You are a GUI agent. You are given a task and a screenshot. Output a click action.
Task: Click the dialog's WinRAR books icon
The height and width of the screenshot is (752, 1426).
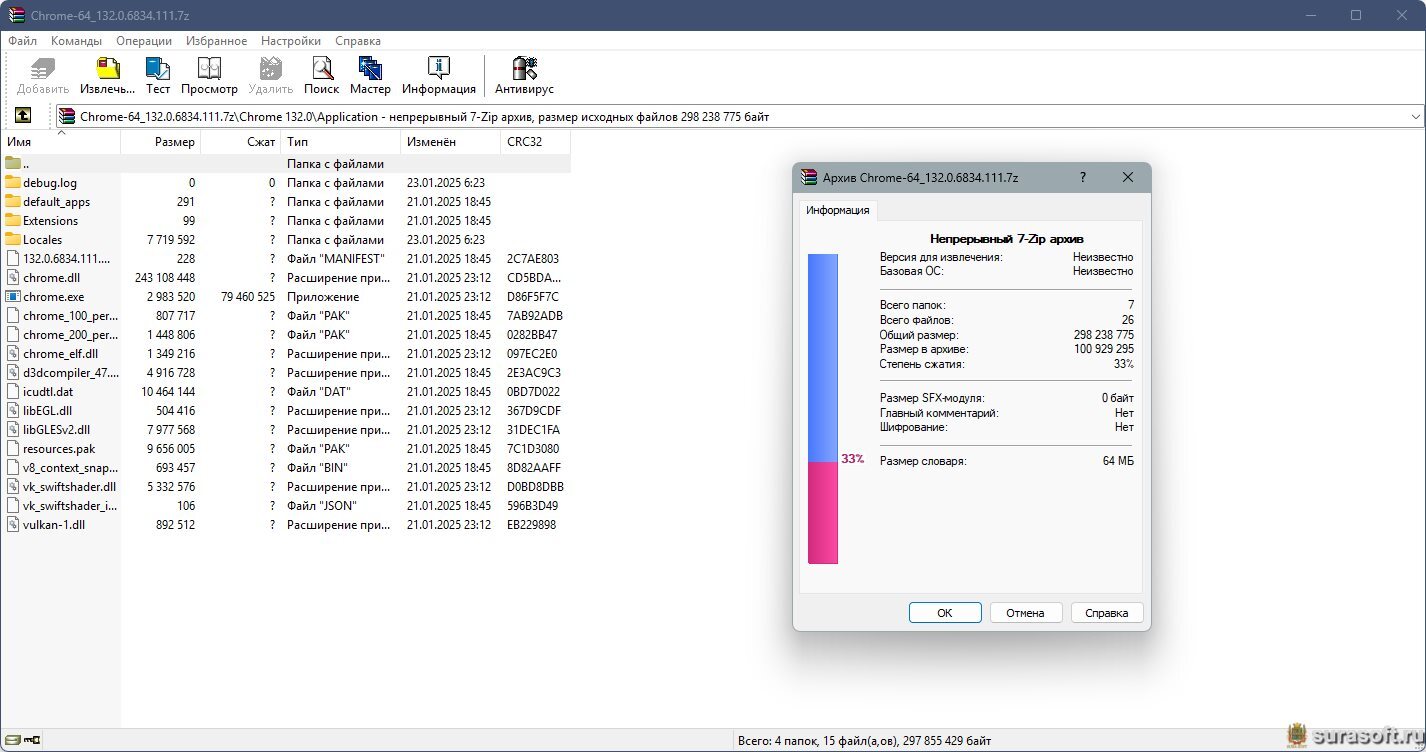(x=809, y=177)
